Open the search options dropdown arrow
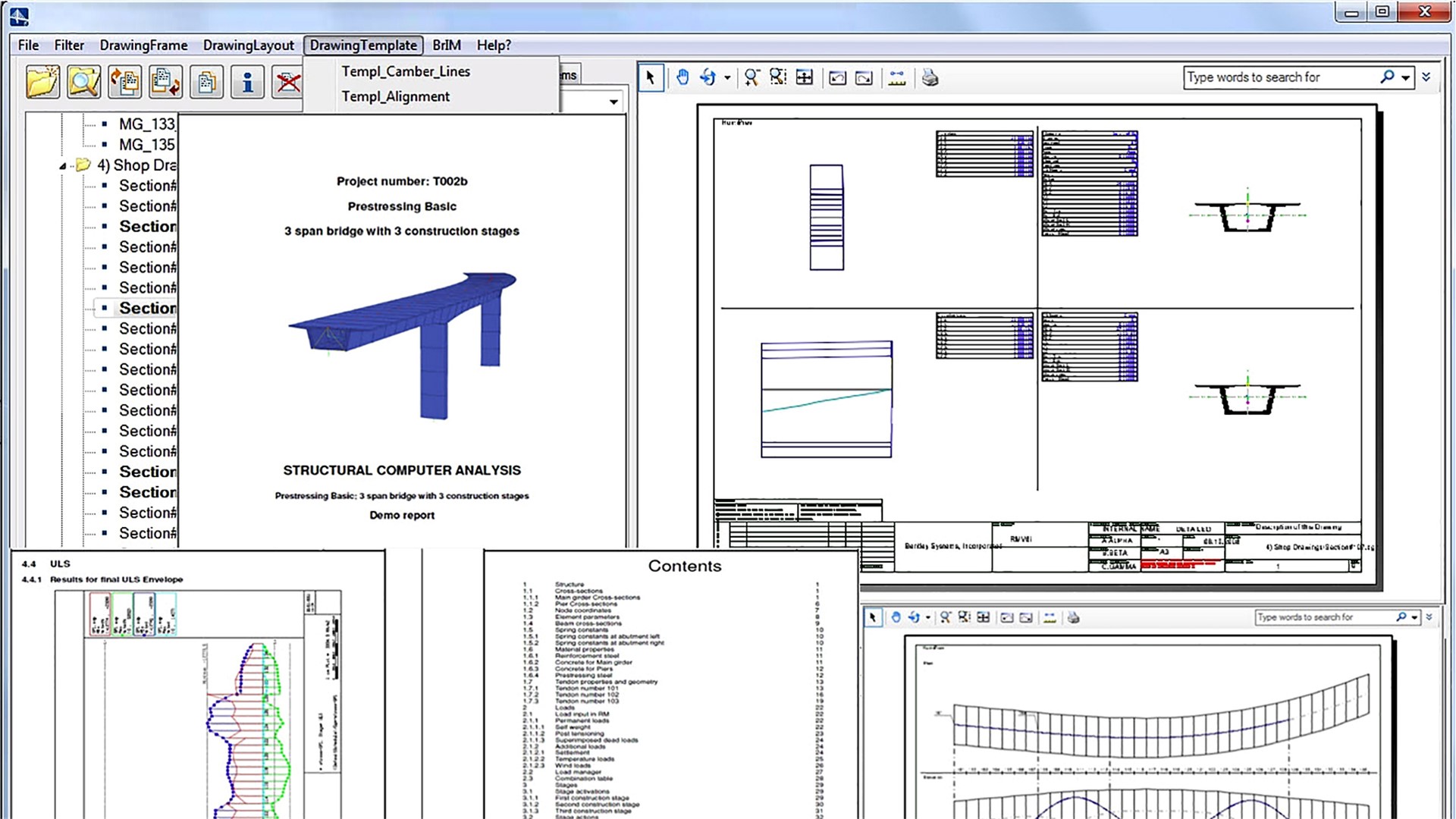 coord(1405,77)
